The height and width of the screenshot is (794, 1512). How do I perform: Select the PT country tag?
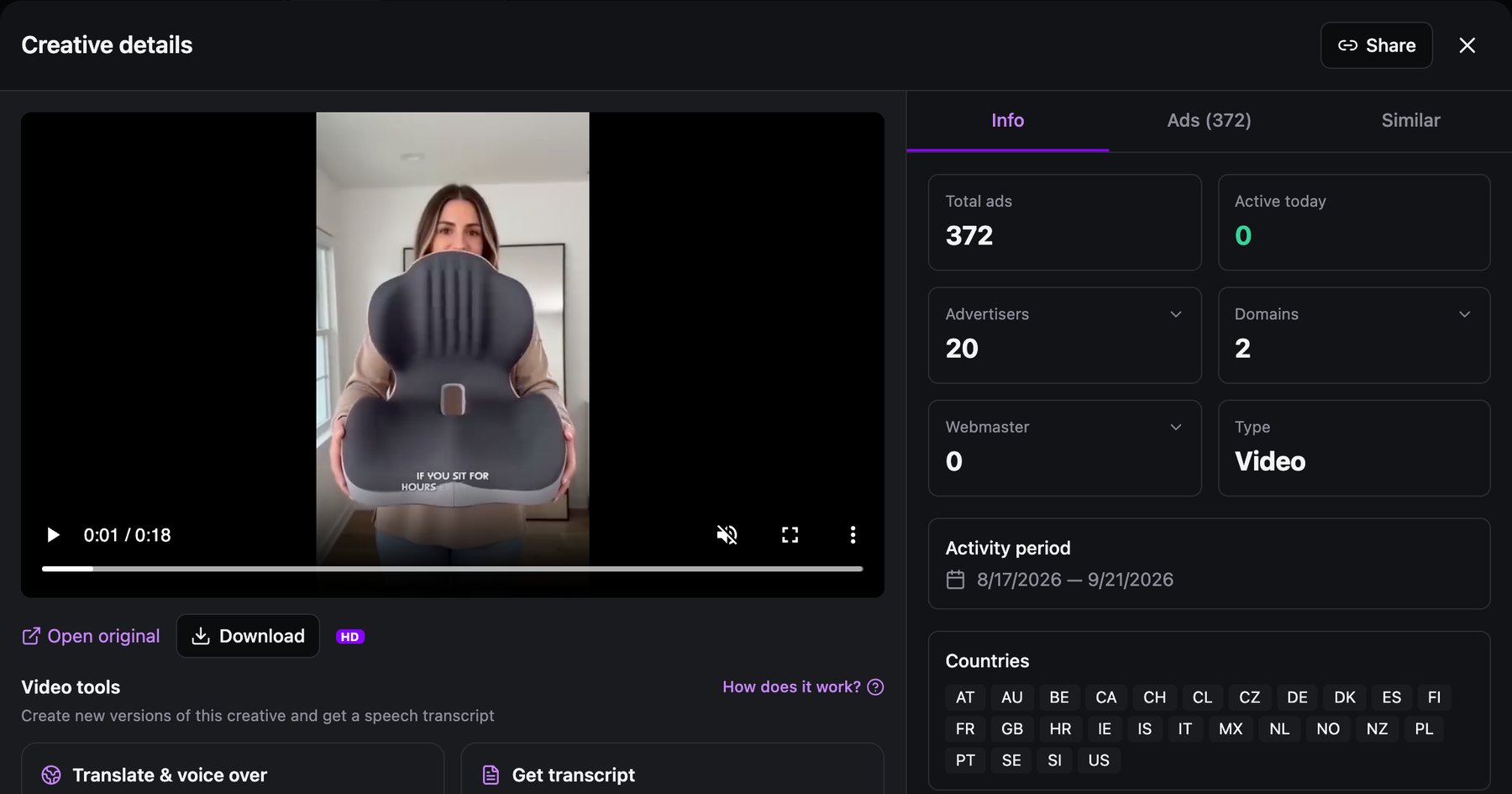tap(966, 760)
